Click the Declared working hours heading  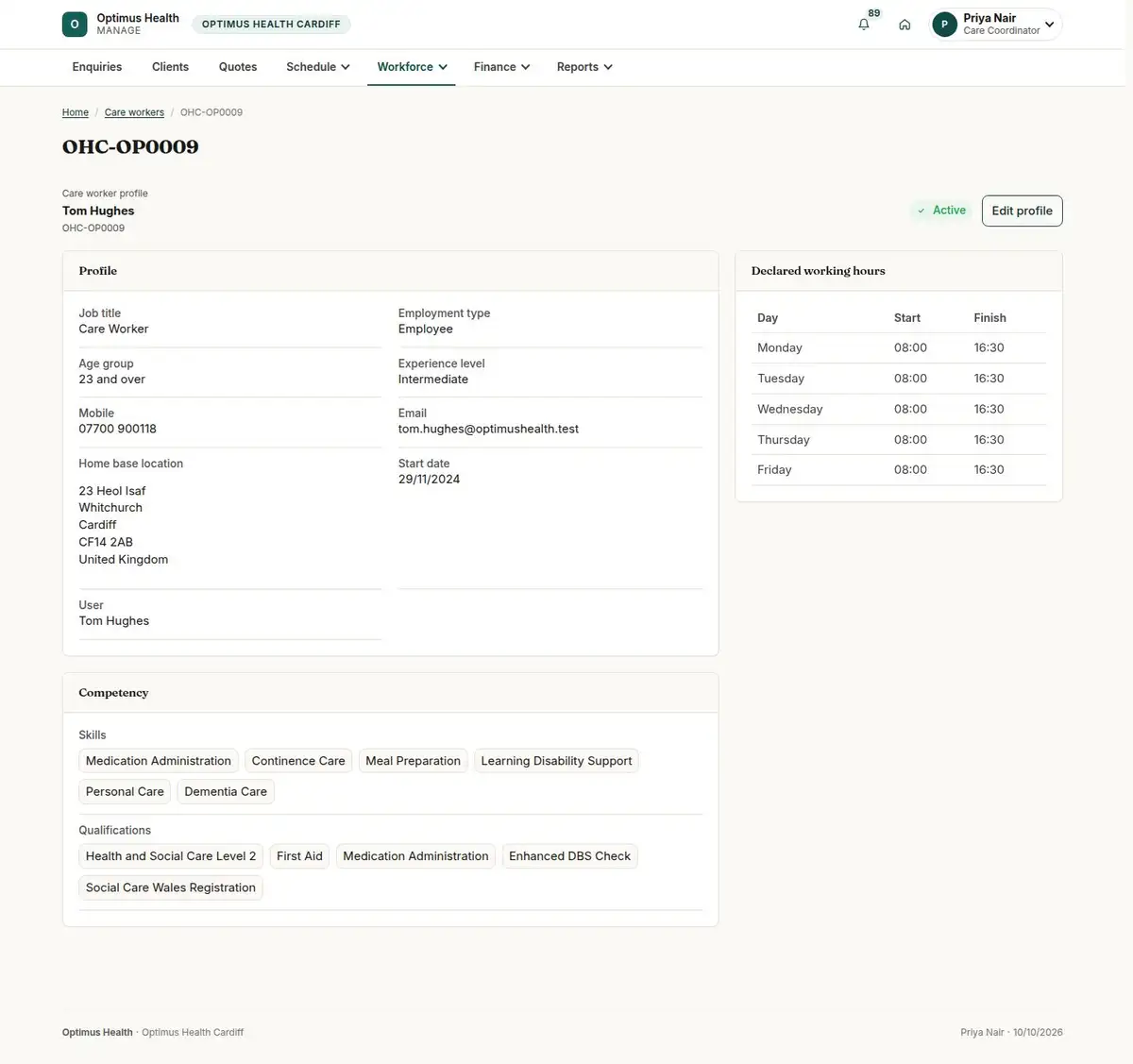tap(819, 271)
